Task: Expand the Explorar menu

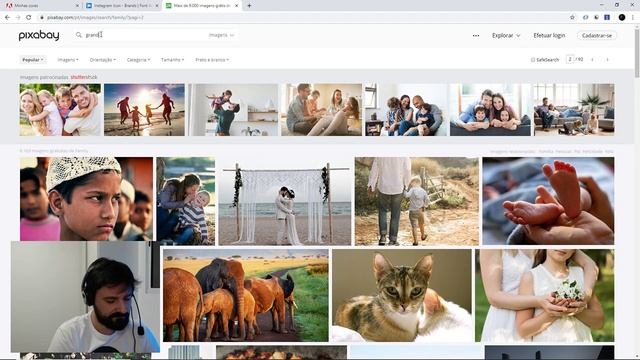Action: click(x=506, y=36)
